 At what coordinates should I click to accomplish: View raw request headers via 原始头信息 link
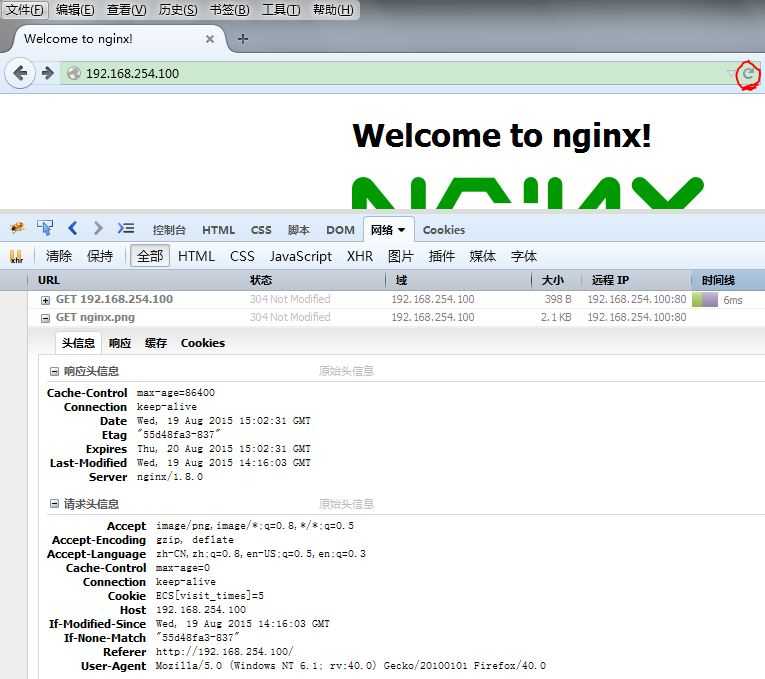[346, 504]
